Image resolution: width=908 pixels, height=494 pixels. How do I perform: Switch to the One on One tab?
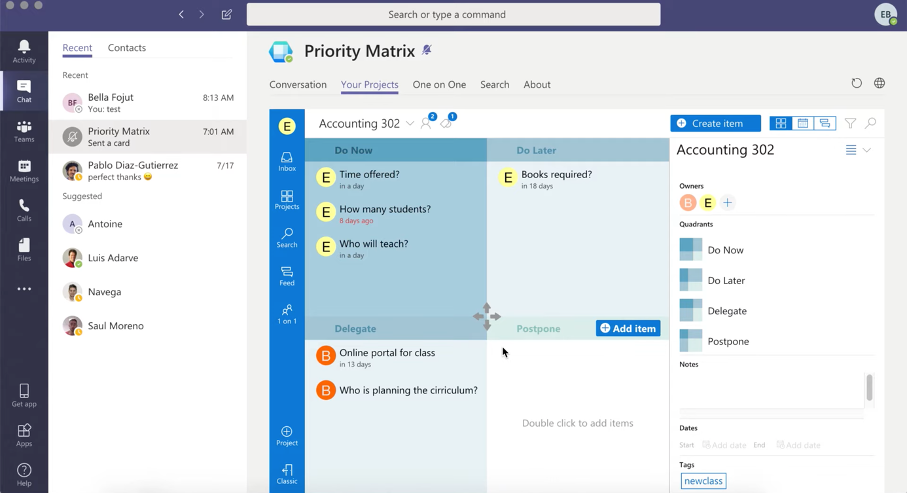[439, 85]
